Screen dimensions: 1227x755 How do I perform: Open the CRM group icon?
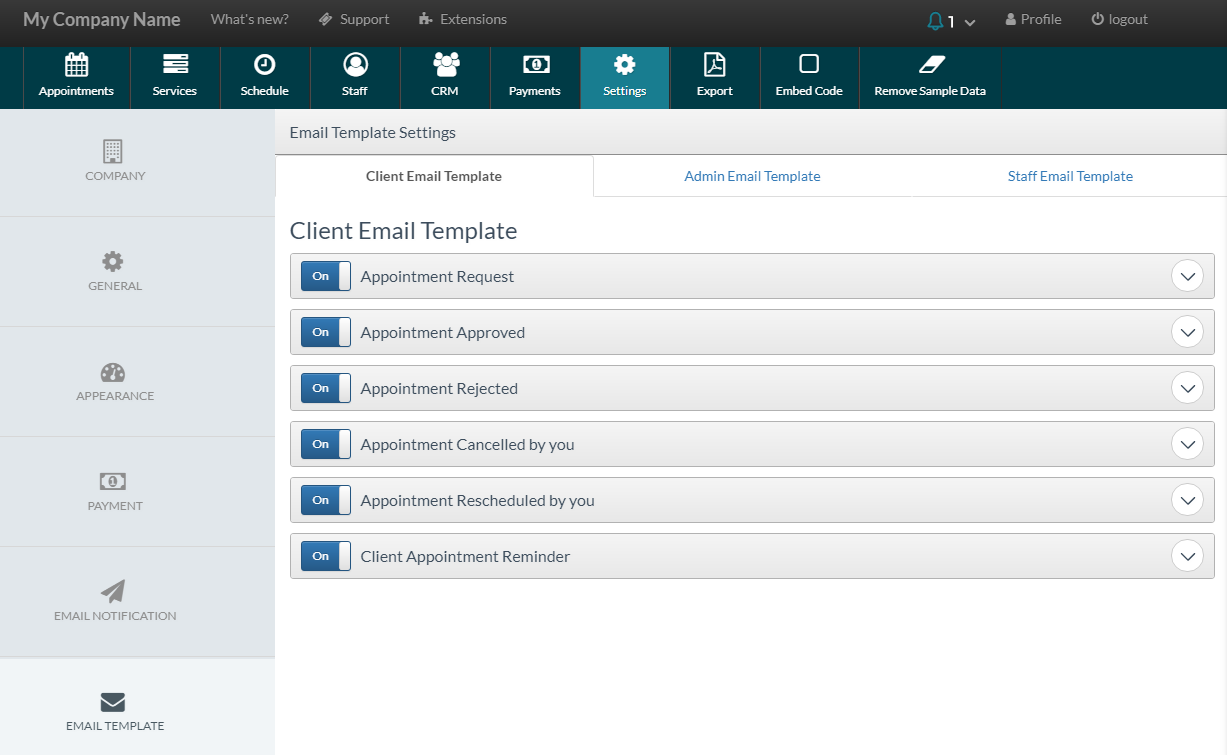pyautogui.click(x=445, y=65)
